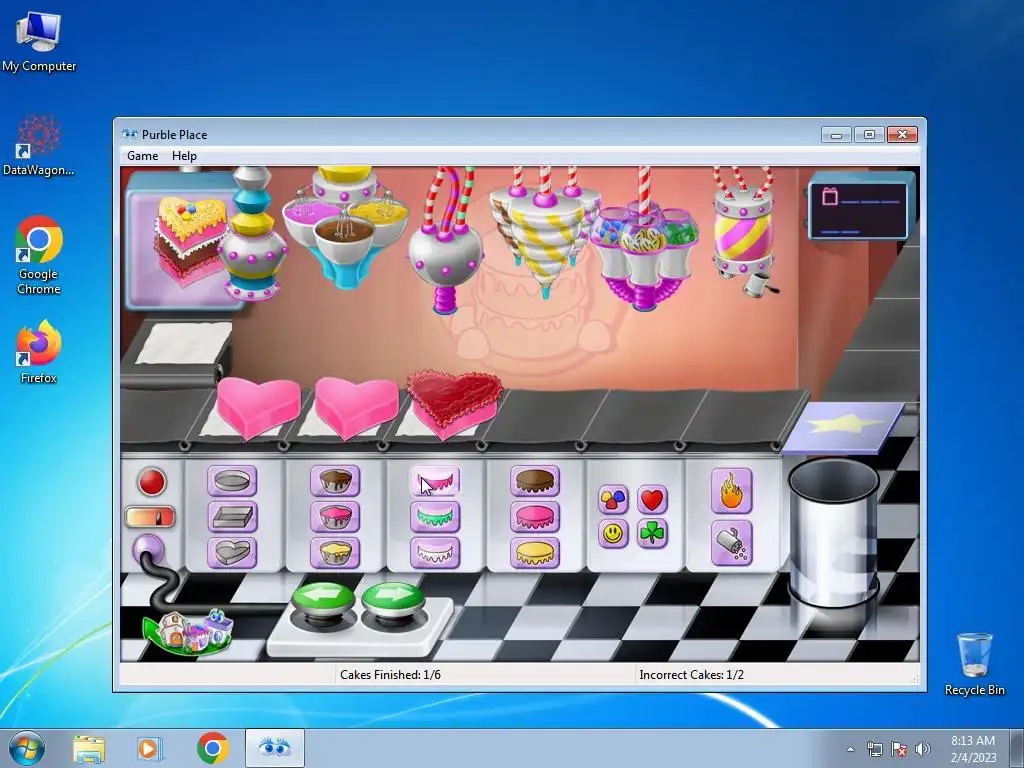Screen dimensions: 1024x768
Task: Select the round cake pan button
Action: point(232,481)
